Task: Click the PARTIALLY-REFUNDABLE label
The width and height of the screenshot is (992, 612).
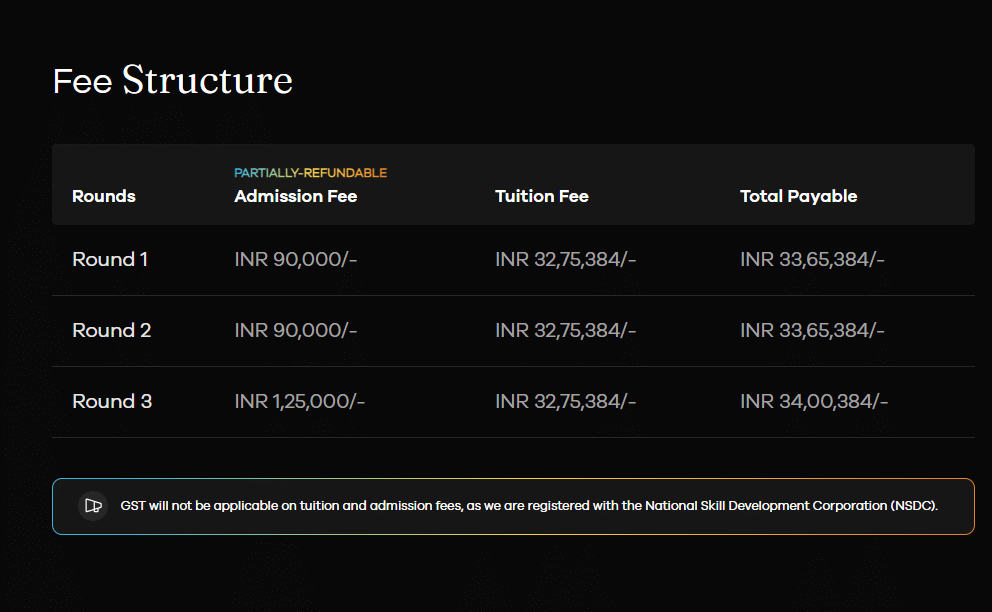Action: 310,173
